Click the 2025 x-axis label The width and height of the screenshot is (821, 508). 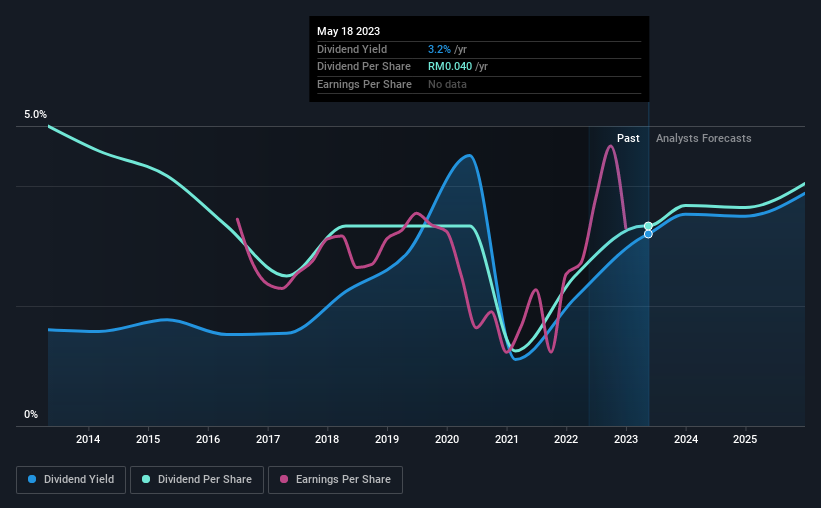click(x=745, y=439)
